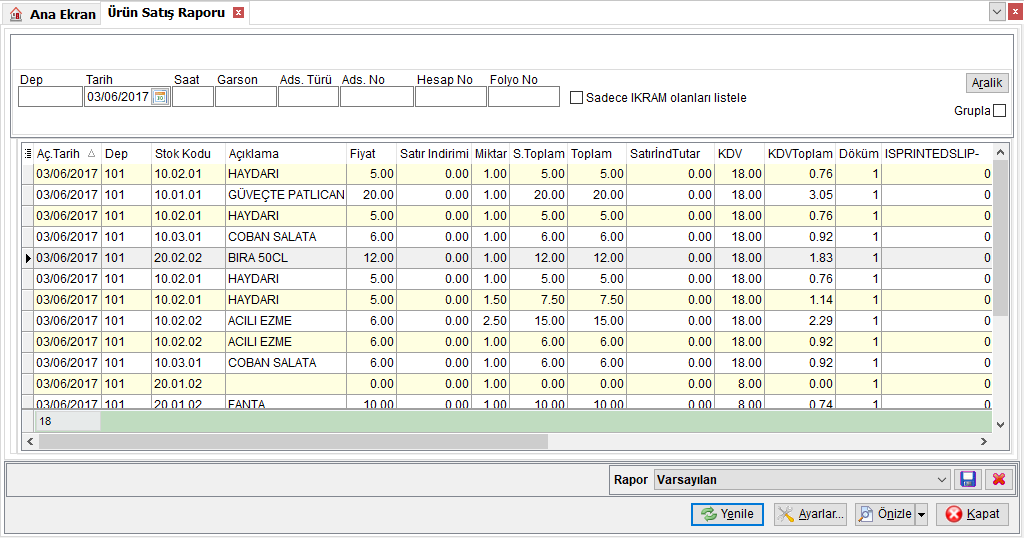Click the vertical scrollbar up arrow

coord(1000,152)
